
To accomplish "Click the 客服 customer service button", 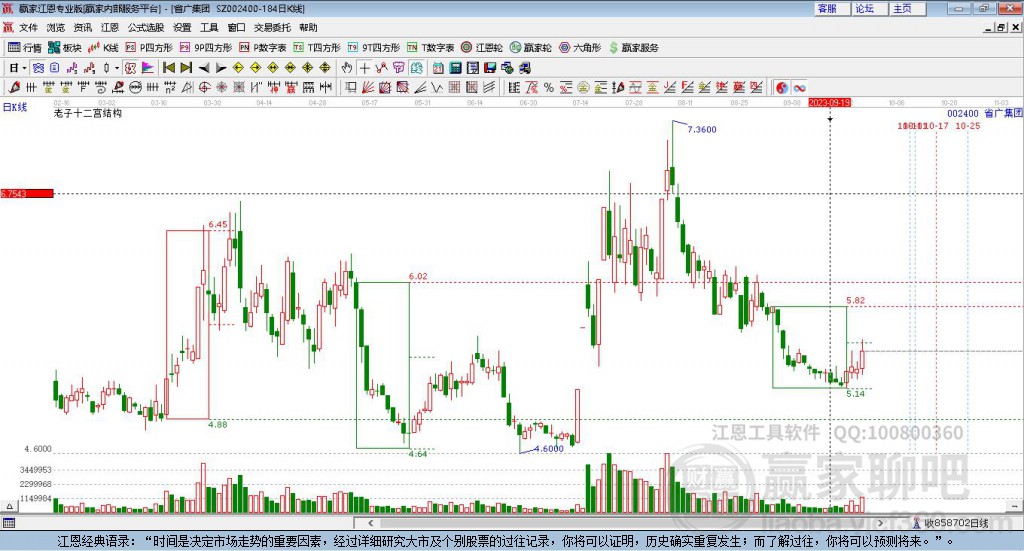I will [832, 8].
